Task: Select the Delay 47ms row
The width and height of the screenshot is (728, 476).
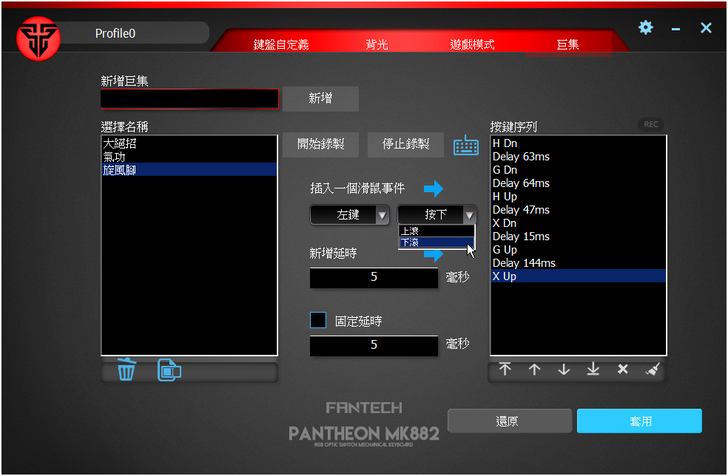Action: [578, 210]
